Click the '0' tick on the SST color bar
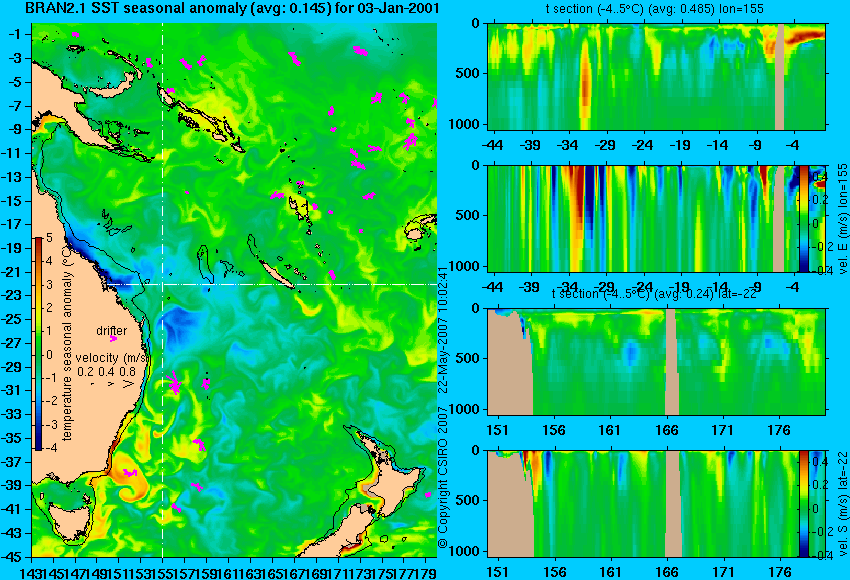Viewport: 850px width, 580px height. (x=49, y=355)
